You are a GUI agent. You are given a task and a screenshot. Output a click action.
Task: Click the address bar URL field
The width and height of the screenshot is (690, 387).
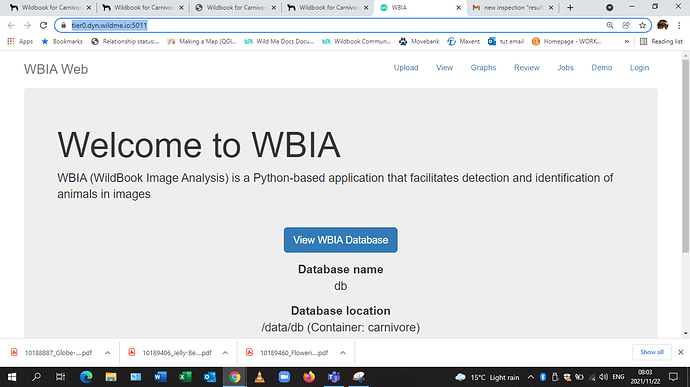pyautogui.click(x=334, y=26)
